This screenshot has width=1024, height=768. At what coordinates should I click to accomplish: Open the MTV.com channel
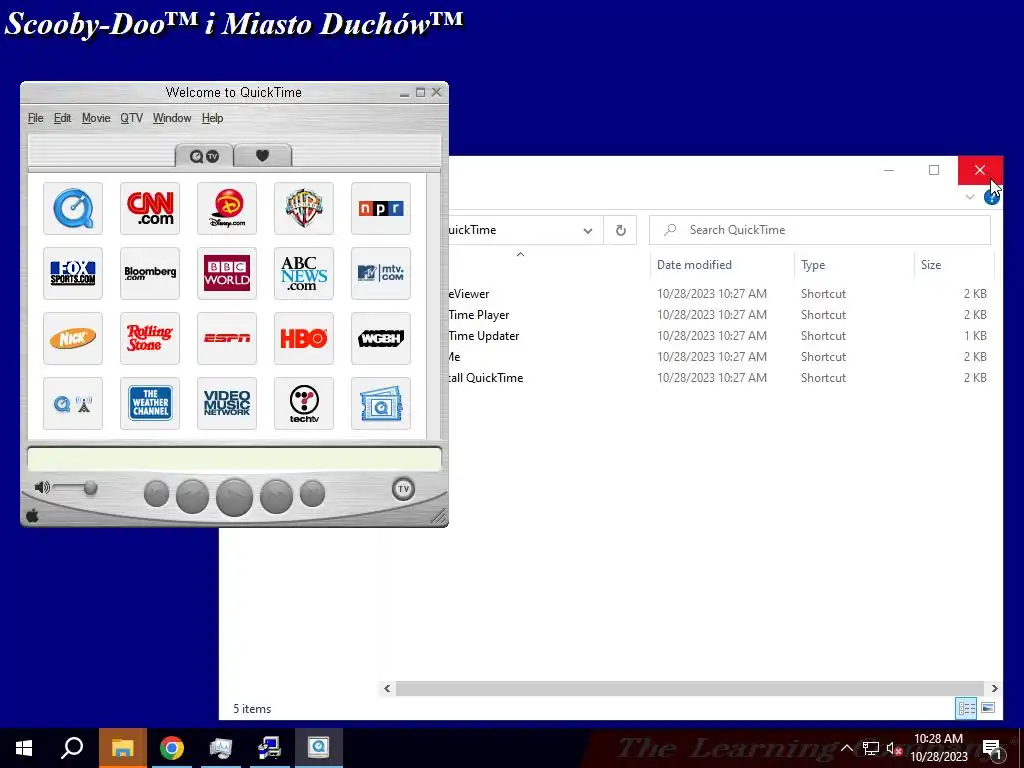tap(381, 273)
